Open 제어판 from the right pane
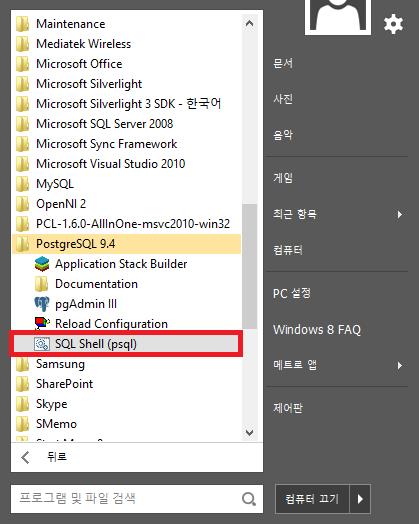This screenshot has height=524, width=419. point(288,408)
